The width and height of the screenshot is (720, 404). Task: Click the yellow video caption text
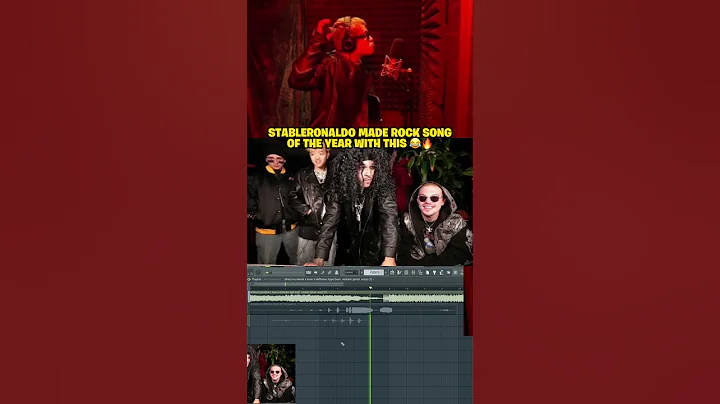pyautogui.click(x=360, y=138)
